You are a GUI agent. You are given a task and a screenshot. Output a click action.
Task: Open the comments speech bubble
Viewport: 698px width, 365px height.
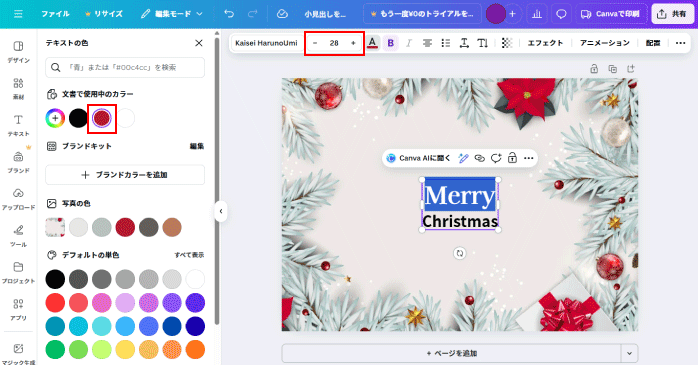[561, 14]
